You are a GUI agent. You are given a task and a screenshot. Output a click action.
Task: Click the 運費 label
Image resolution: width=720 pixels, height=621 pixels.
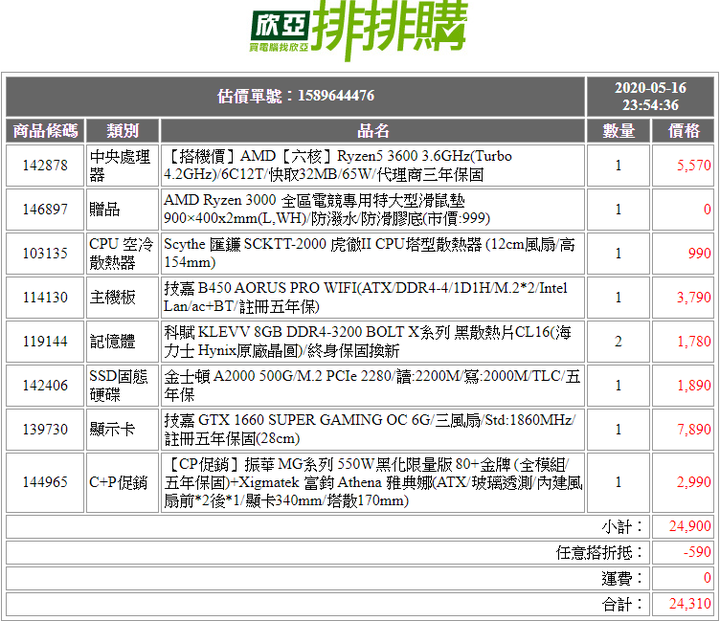[x=622, y=579]
